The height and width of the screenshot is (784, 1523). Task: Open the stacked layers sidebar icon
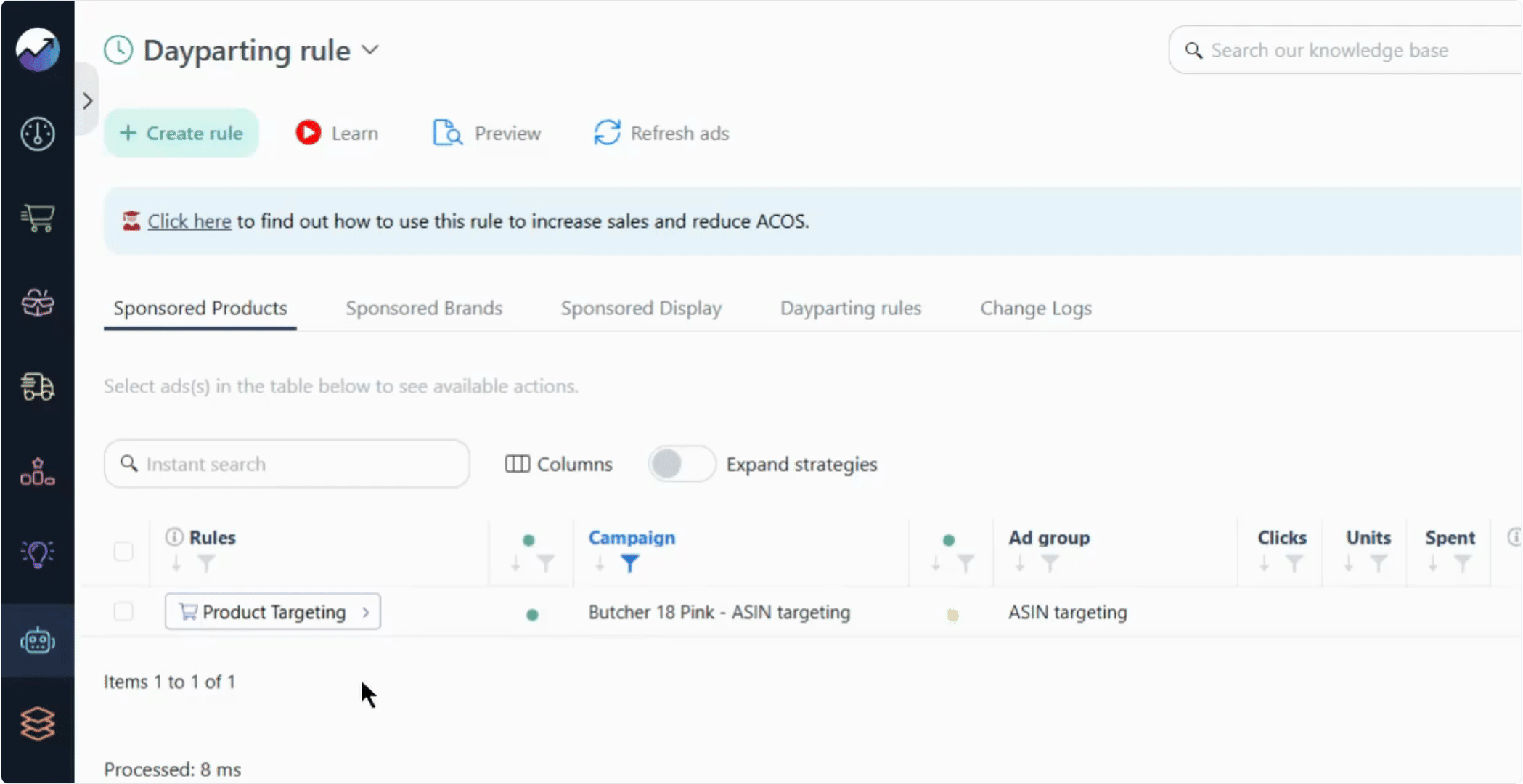pos(38,724)
